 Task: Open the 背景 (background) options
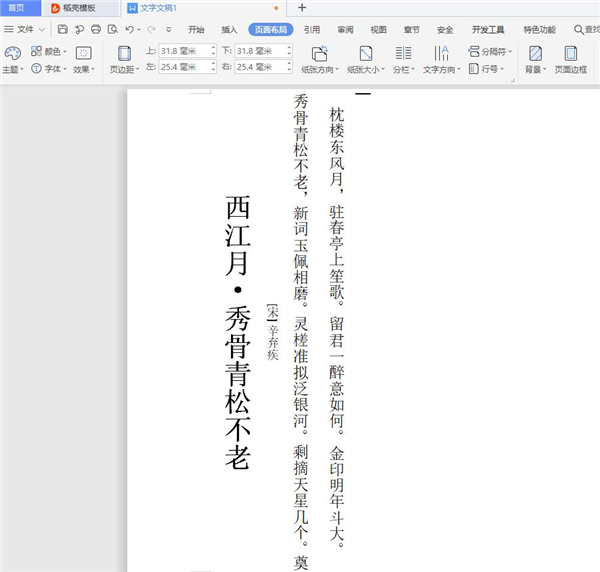535,53
